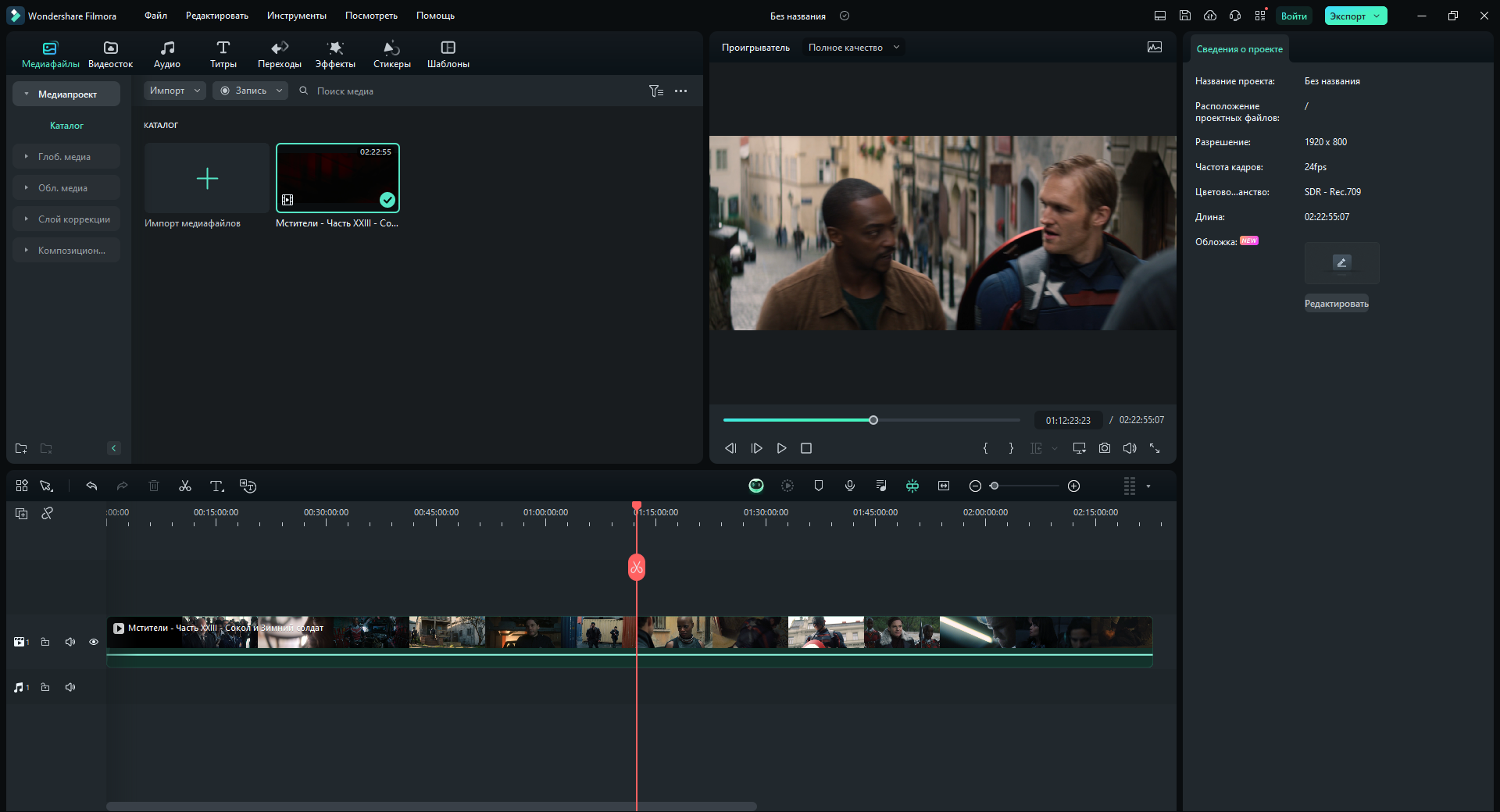This screenshot has width=1500, height=812.
Task: Click the timeline zoom slider handle
Action: coord(994,486)
